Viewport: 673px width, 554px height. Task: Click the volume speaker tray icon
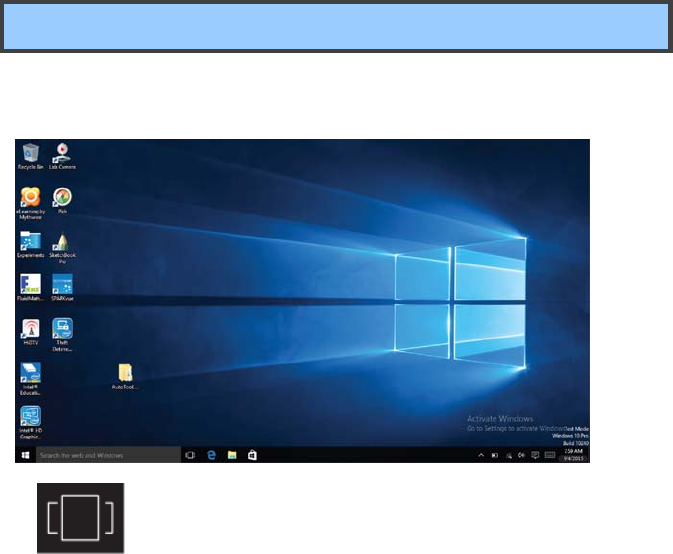click(521, 455)
